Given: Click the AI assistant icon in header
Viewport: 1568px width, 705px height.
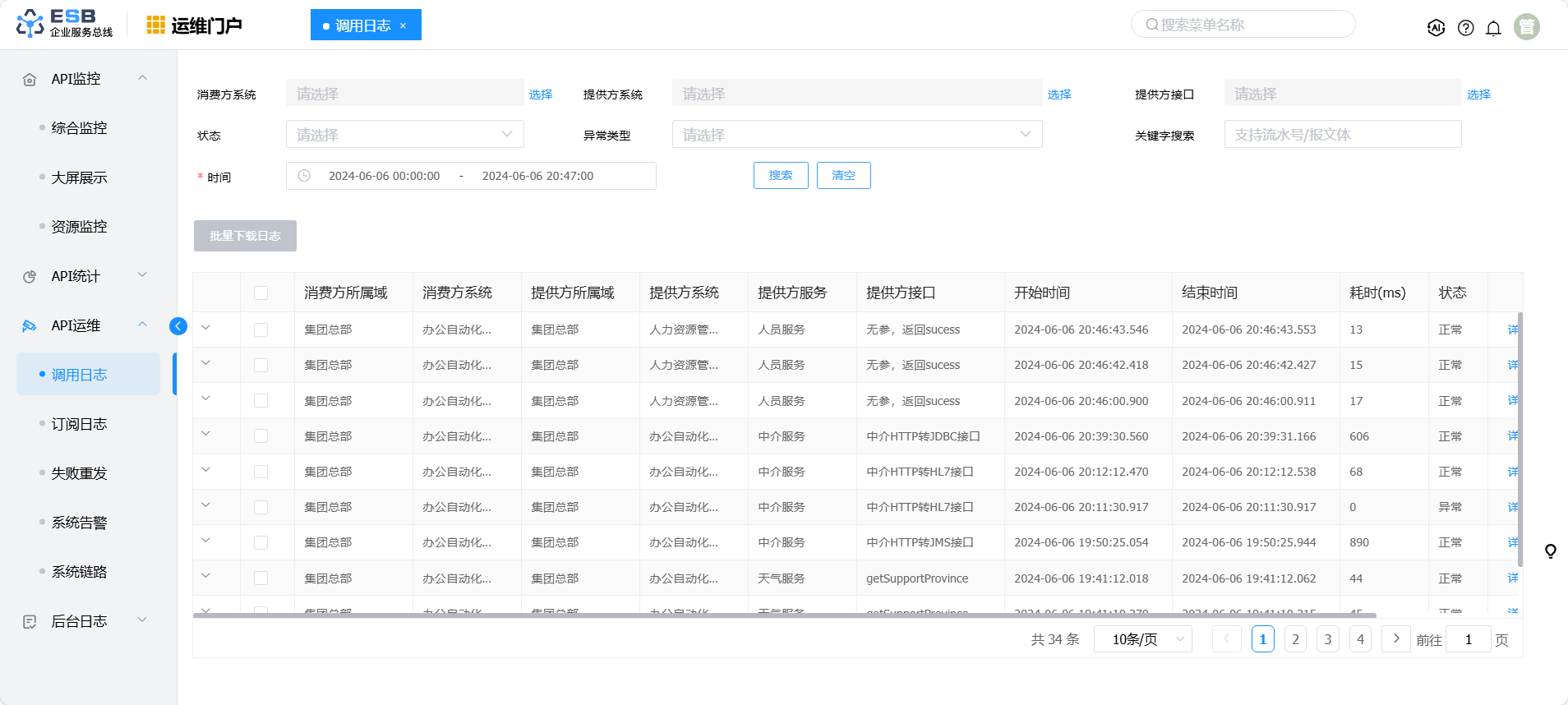Looking at the screenshot, I should click(x=1436, y=28).
